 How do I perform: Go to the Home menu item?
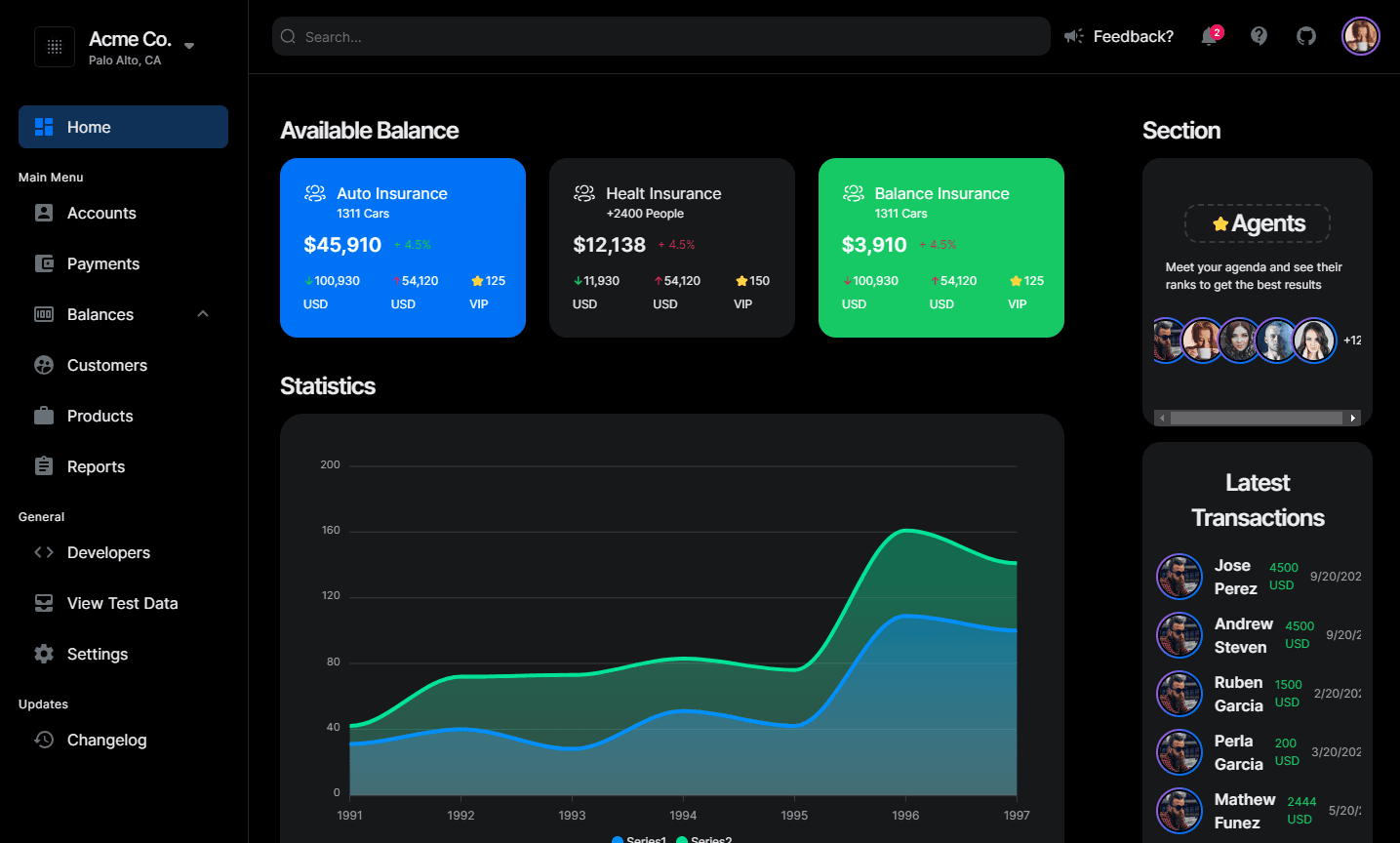tap(123, 127)
